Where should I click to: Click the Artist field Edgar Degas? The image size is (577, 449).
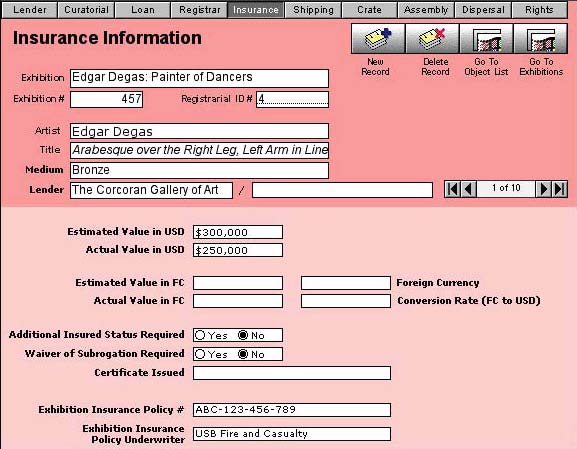pos(199,131)
